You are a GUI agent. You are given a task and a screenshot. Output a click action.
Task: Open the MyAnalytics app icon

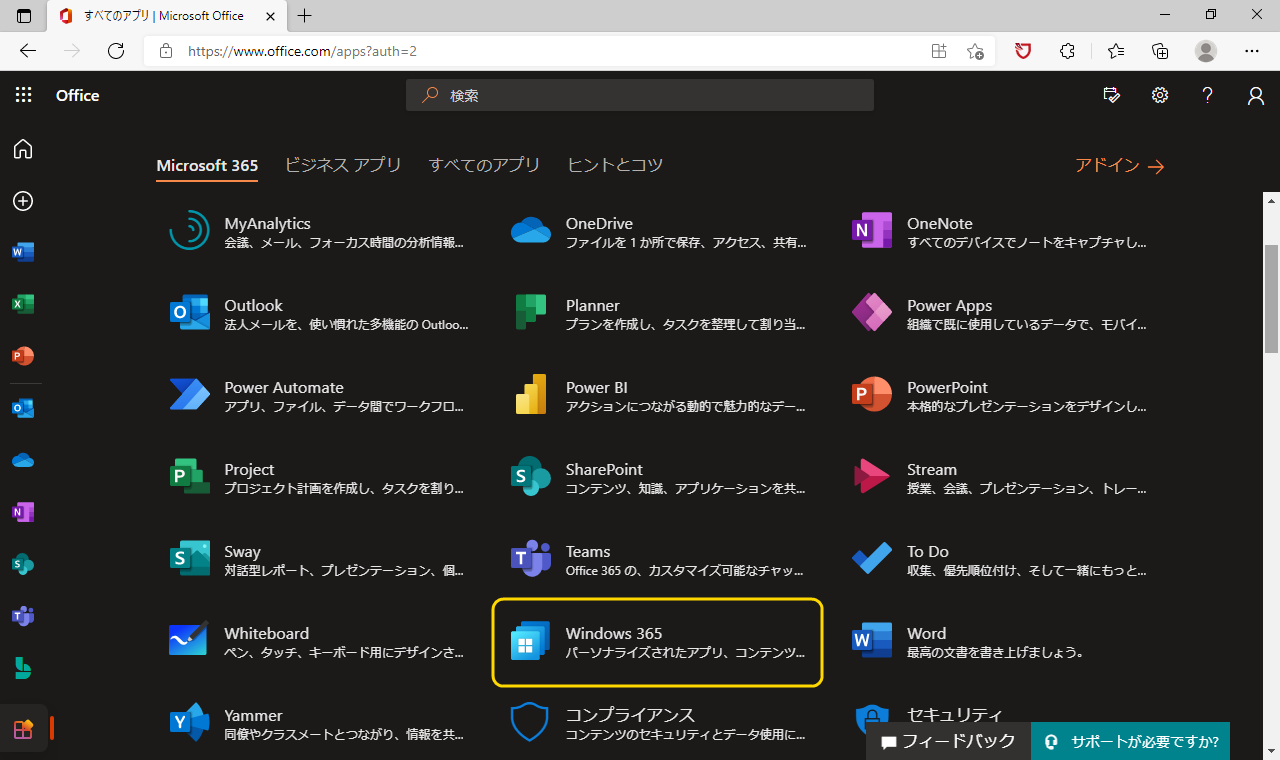pyautogui.click(x=190, y=230)
